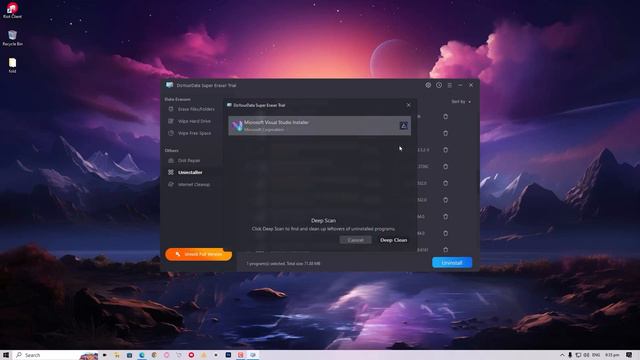Click the Wipe Free Space sidebar icon
Screen dimensions: 640x360
tap(171, 133)
